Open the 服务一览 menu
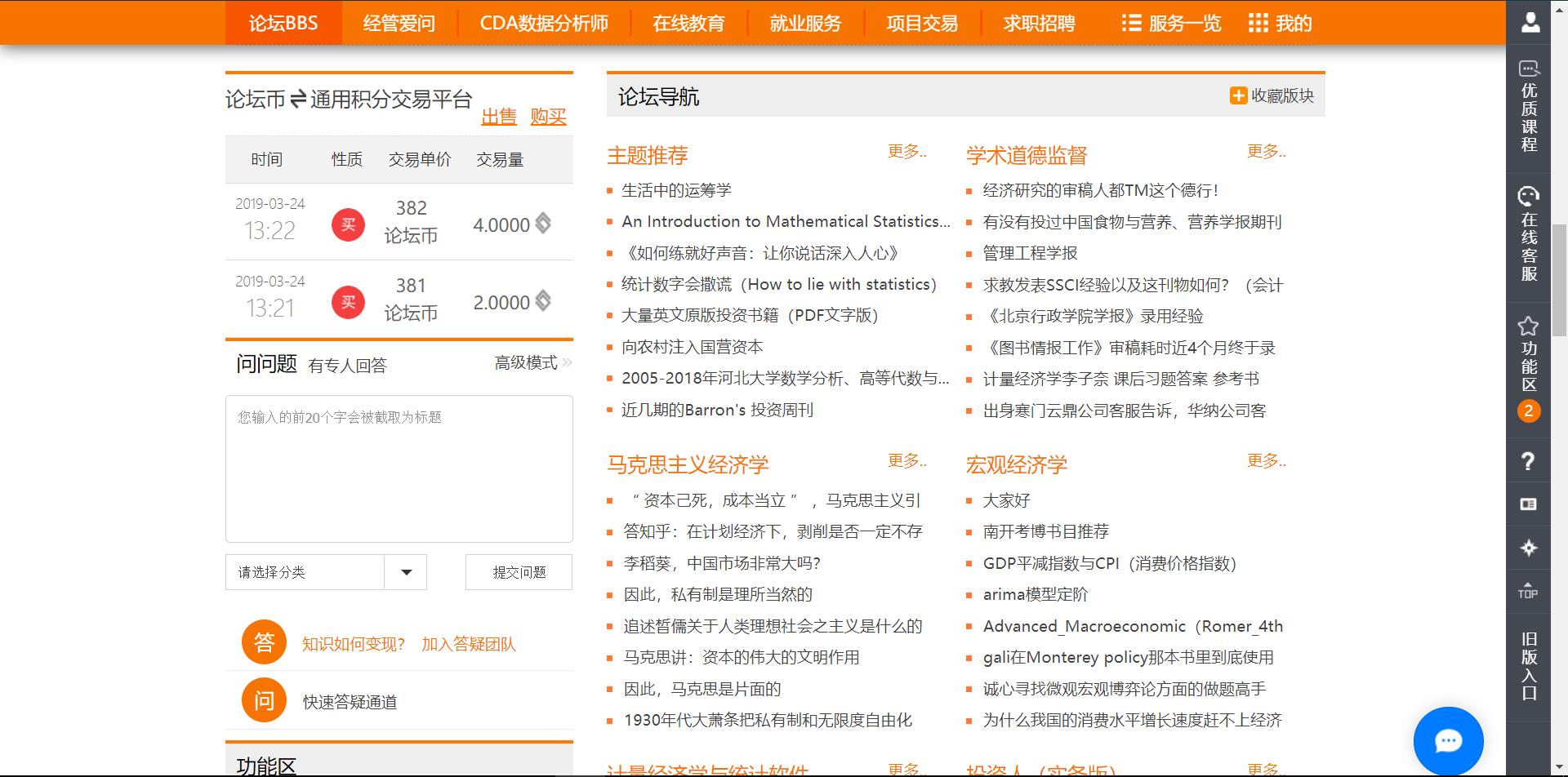 tap(1172, 23)
